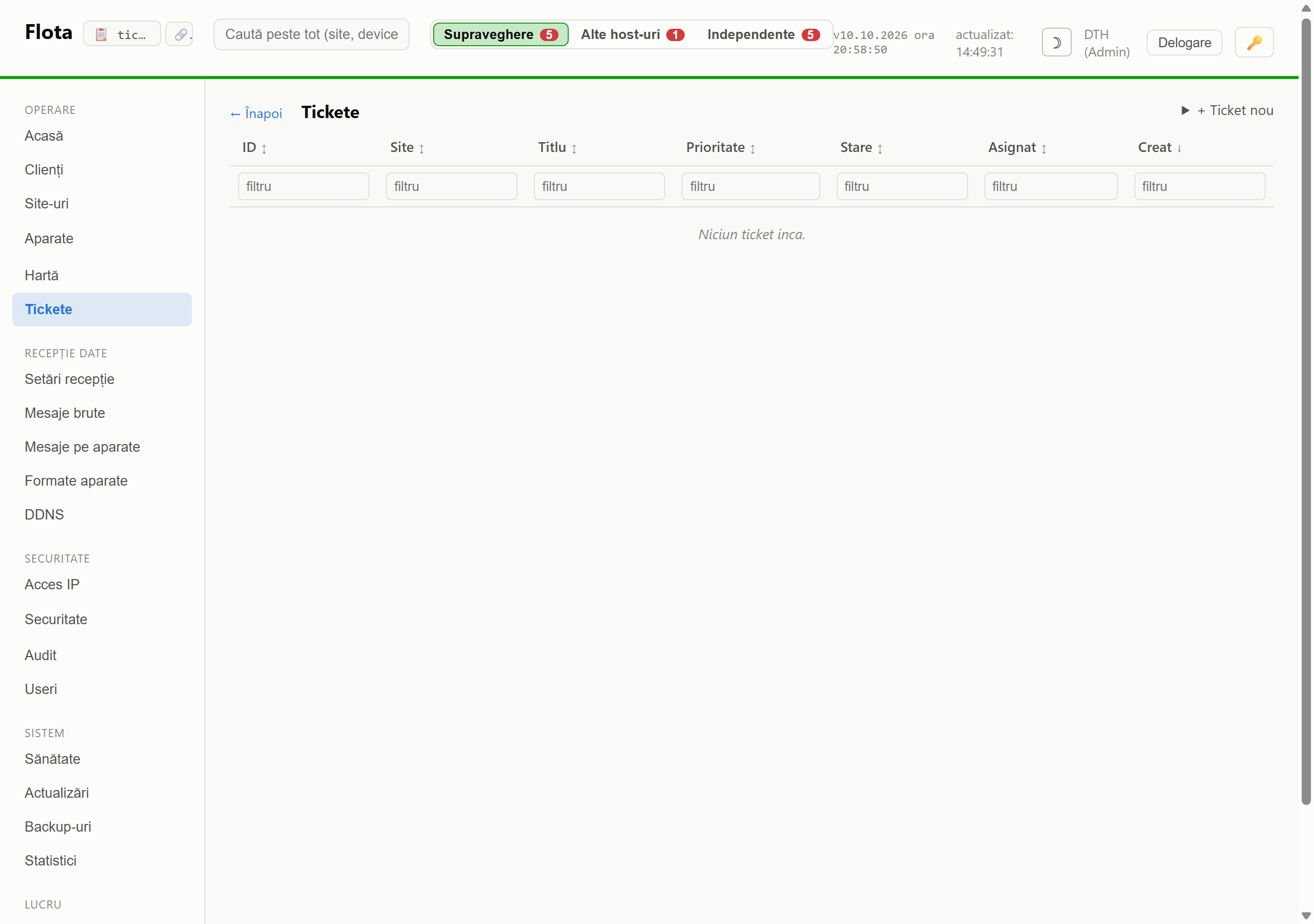This screenshot has width=1314, height=924.
Task: Open Acasă in the sidebar
Action: tap(102, 136)
